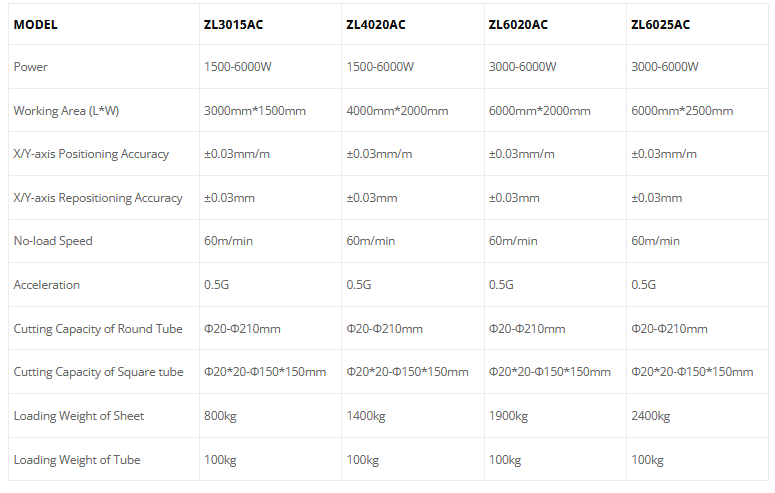Select the 2400kg sheet loading value
Image resolution: width=775 pixels, height=493 pixels.
pyautogui.click(x=651, y=416)
